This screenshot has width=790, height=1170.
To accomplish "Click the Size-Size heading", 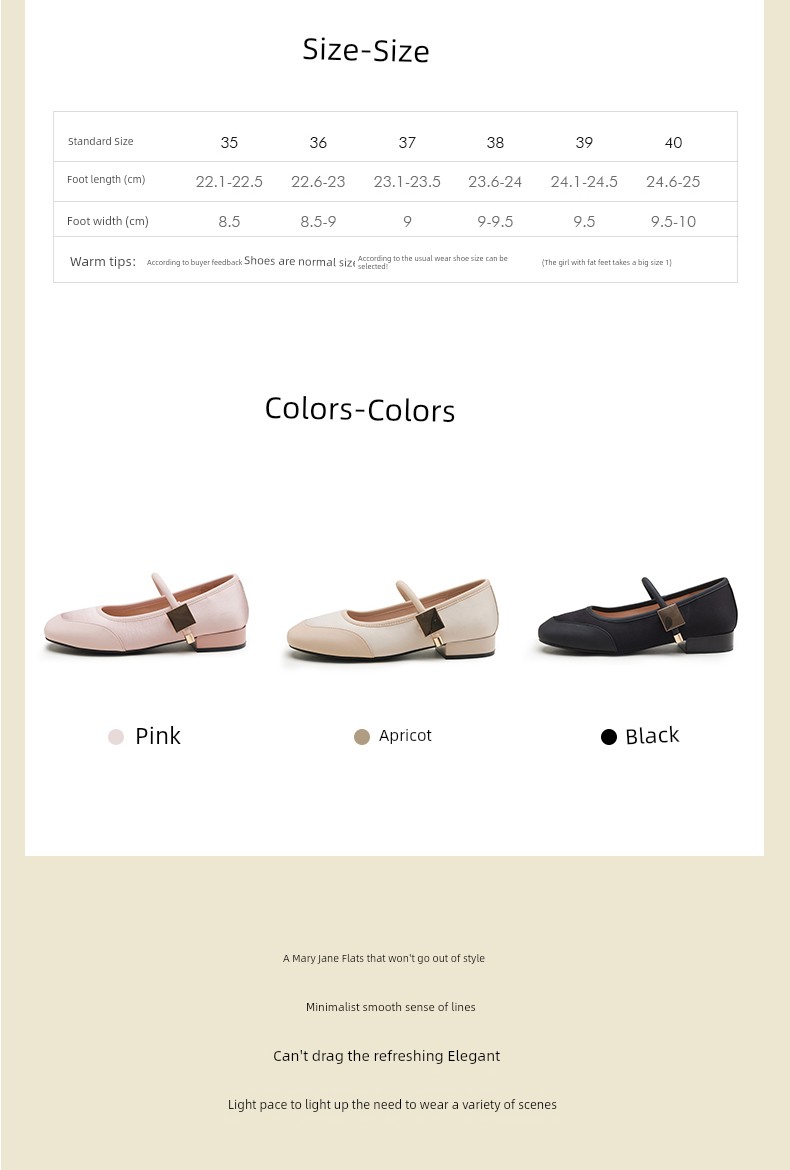I will [366, 50].
